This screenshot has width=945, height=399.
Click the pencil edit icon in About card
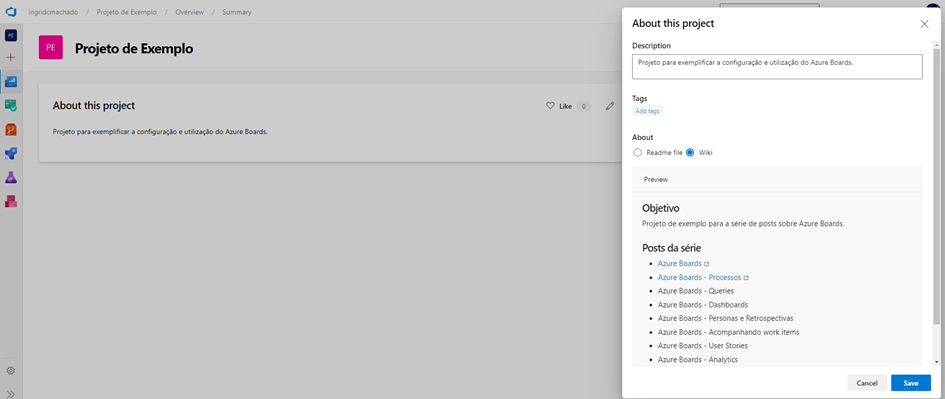[x=610, y=106]
